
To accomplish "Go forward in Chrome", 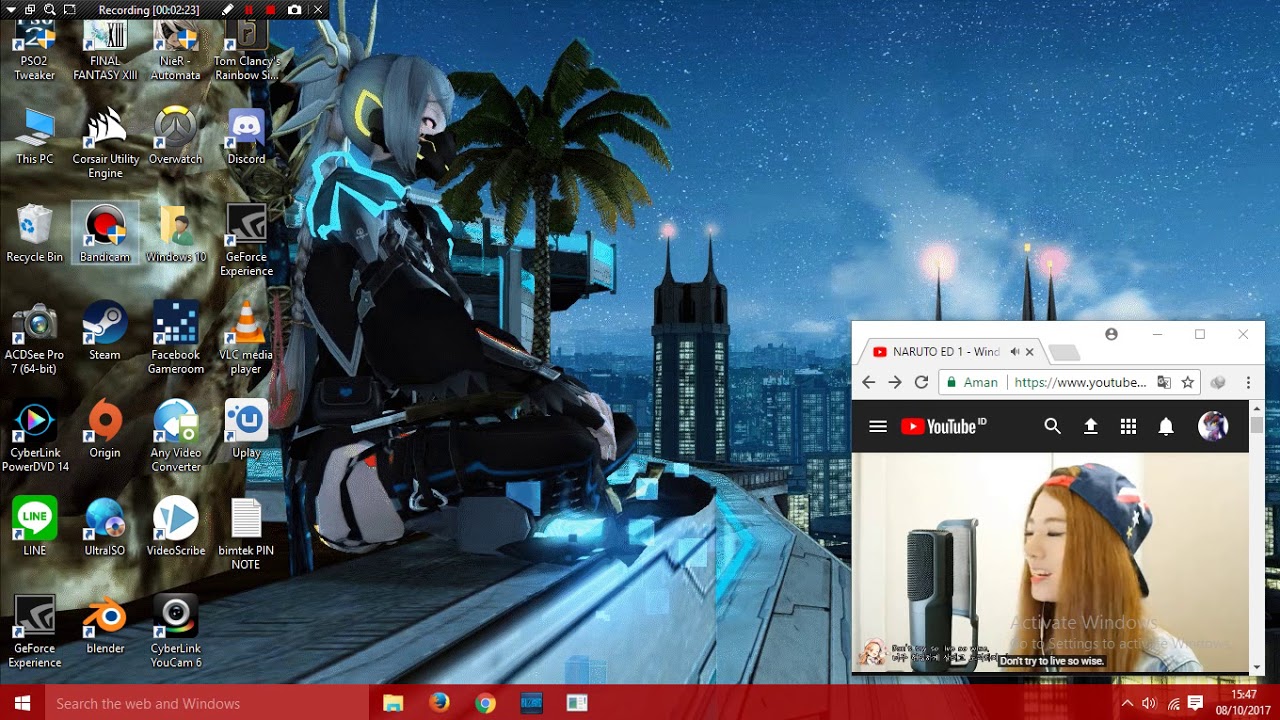I will pyautogui.click(x=895, y=382).
